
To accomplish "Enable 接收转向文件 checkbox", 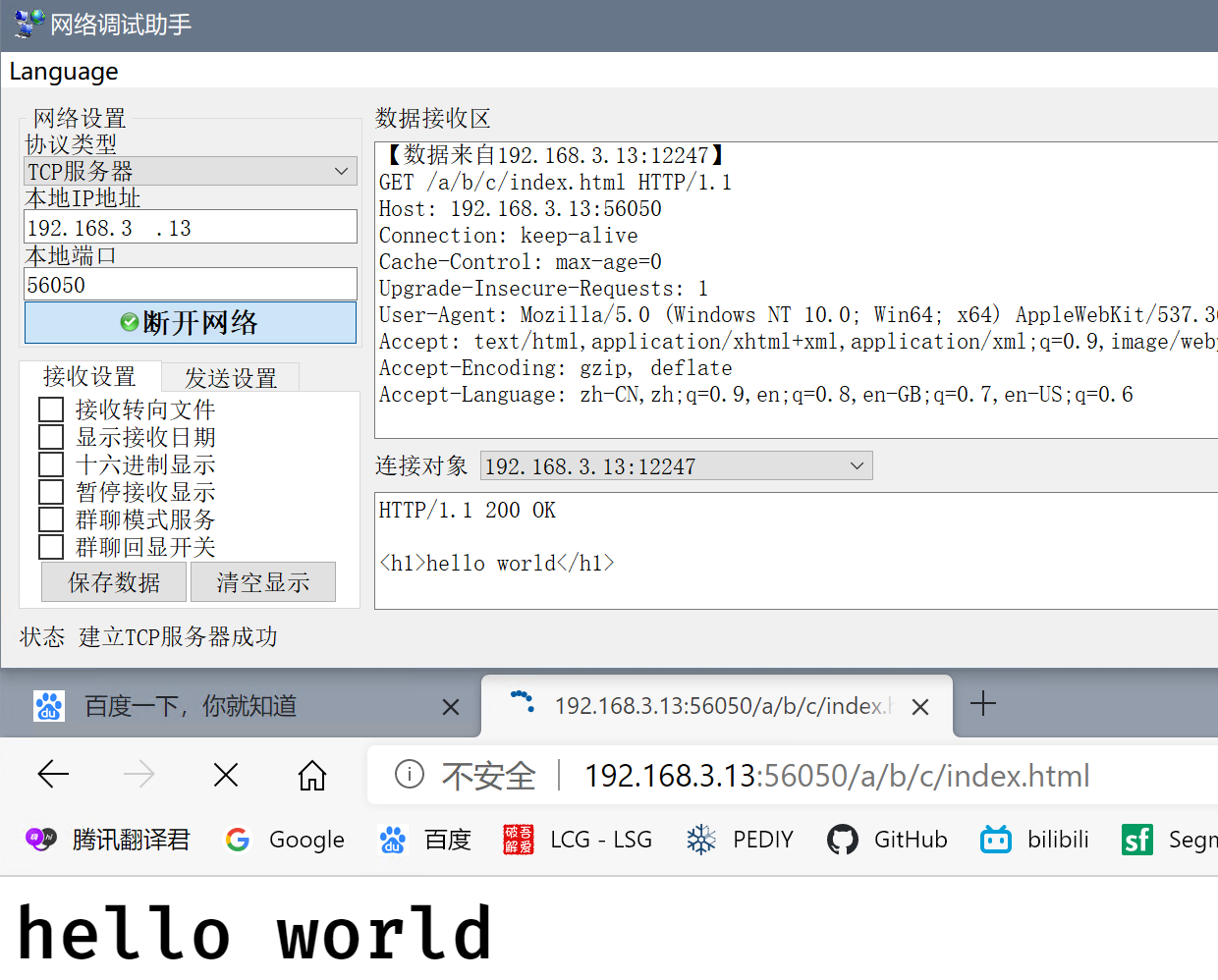I will (x=51, y=409).
